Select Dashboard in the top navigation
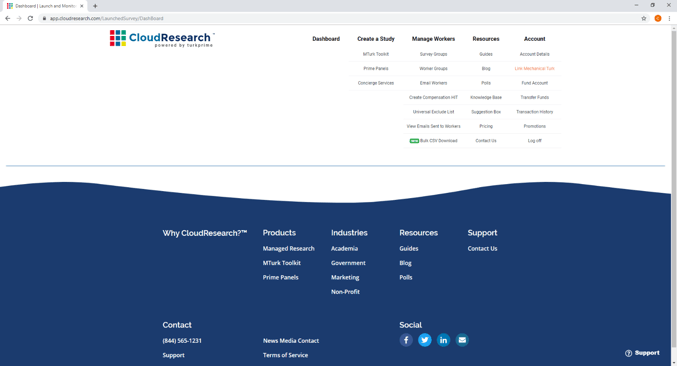This screenshot has width=677, height=366. pos(326,39)
